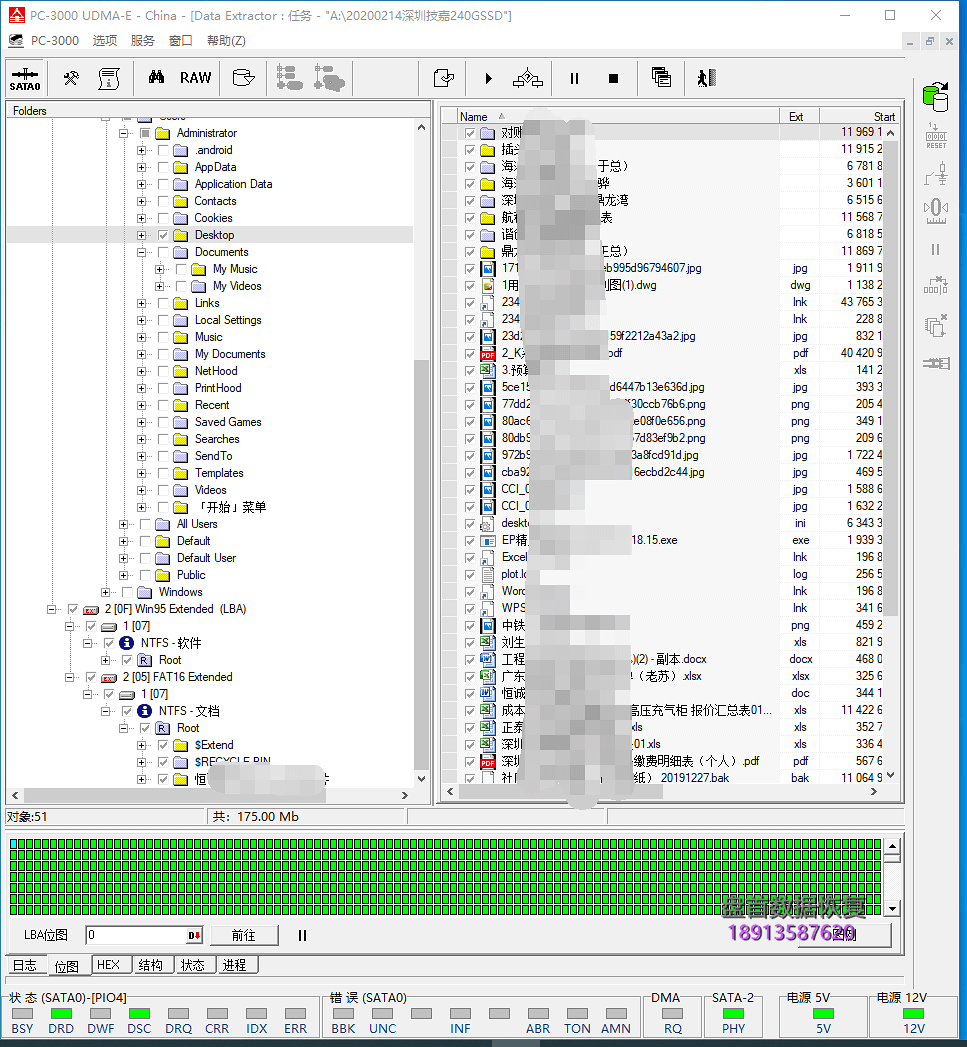This screenshot has width=967, height=1047.
Task: Pause the process using toolbar pause button
Action: pyautogui.click(x=574, y=79)
